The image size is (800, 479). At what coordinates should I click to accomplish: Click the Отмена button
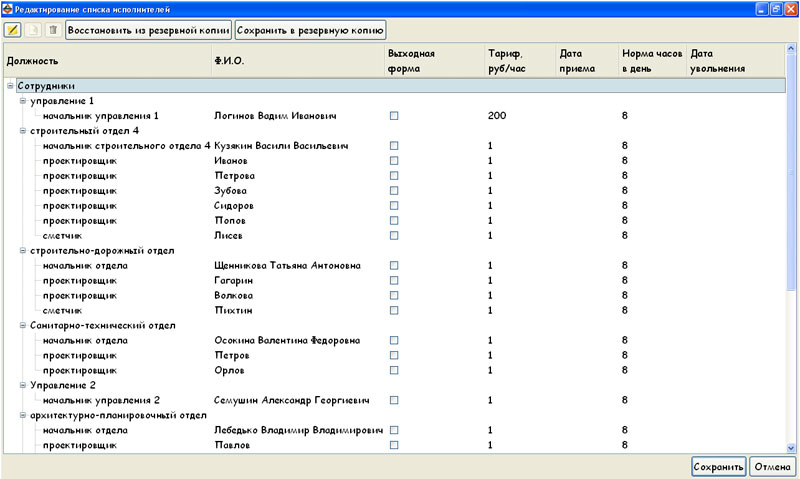pyautogui.click(x=771, y=467)
